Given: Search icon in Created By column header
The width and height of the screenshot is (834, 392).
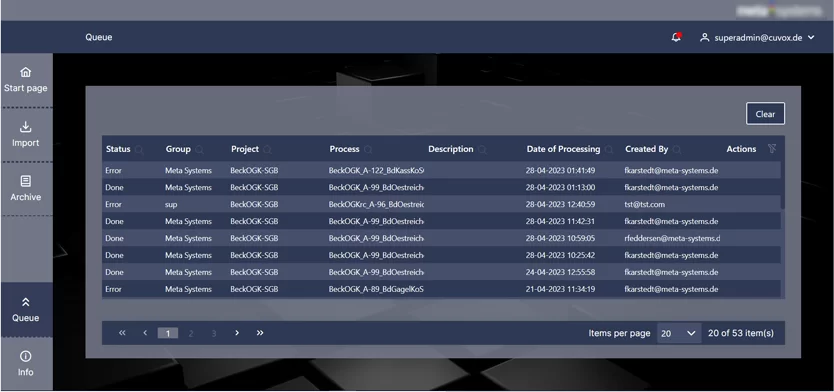Looking at the screenshot, I should coord(677,150).
